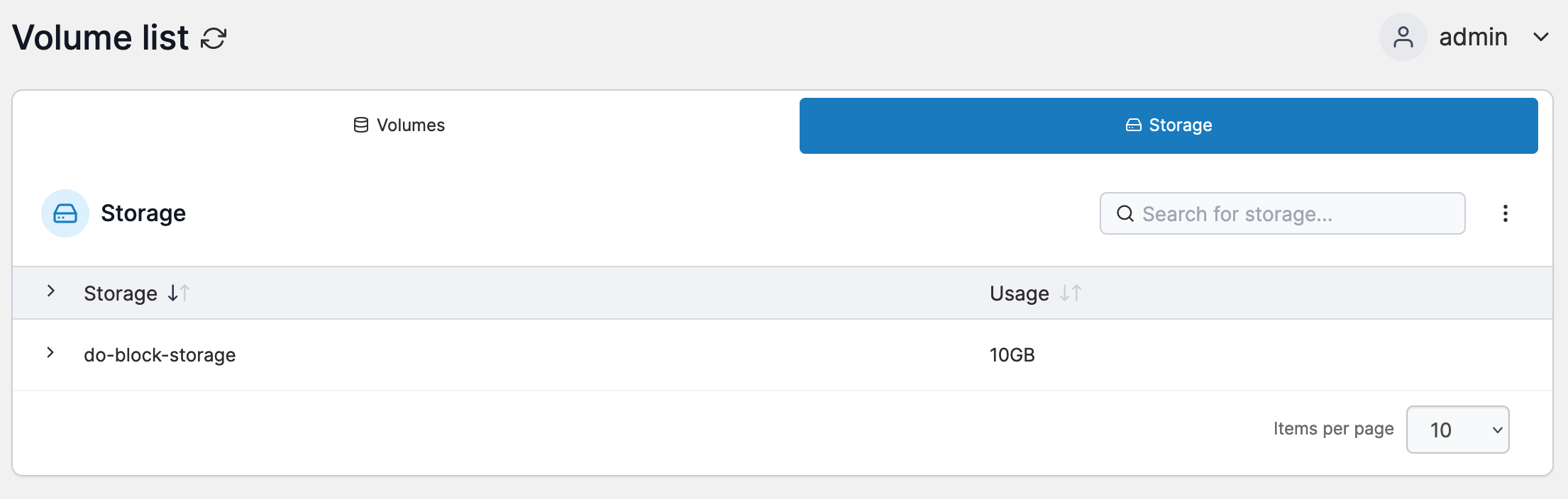This screenshot has height=499, width=1568.
Task: Switch to the Volumes tab
Action: click(399, 125)
